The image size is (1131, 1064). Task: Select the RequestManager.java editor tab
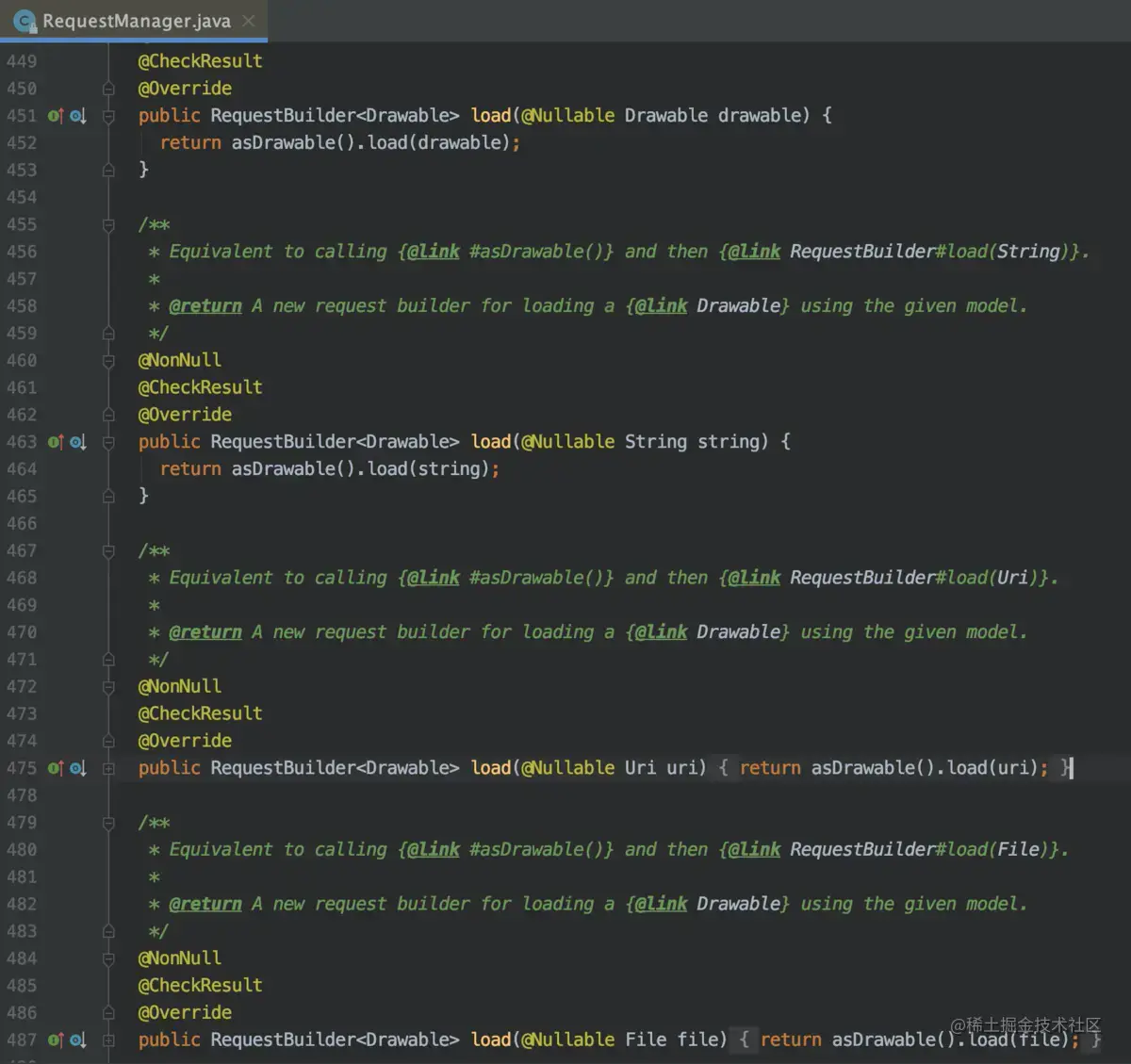tap(134, 21)
